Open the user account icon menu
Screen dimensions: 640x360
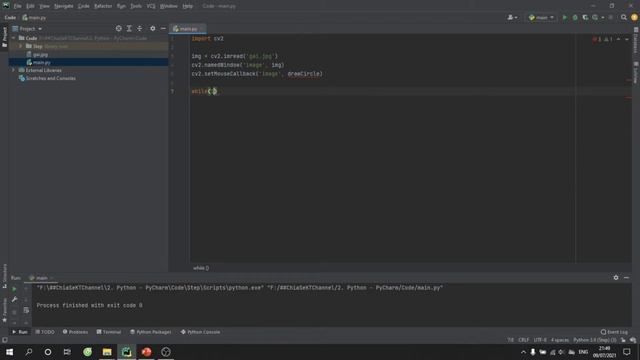(512, 18)
